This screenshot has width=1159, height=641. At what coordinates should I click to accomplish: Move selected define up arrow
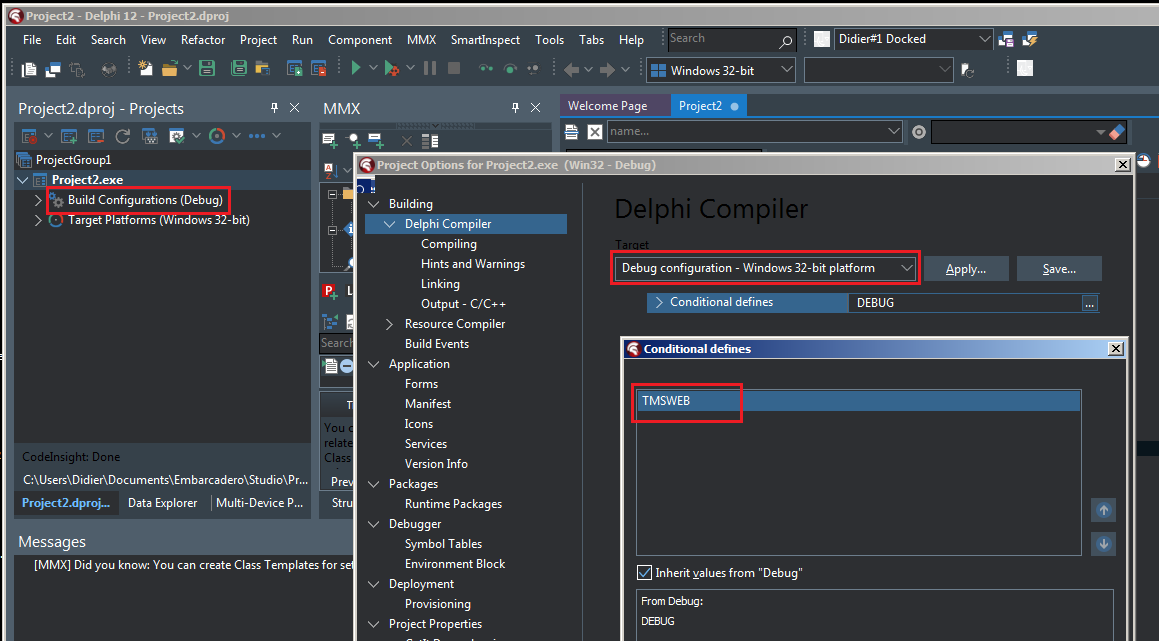(x=1104, y=510)
